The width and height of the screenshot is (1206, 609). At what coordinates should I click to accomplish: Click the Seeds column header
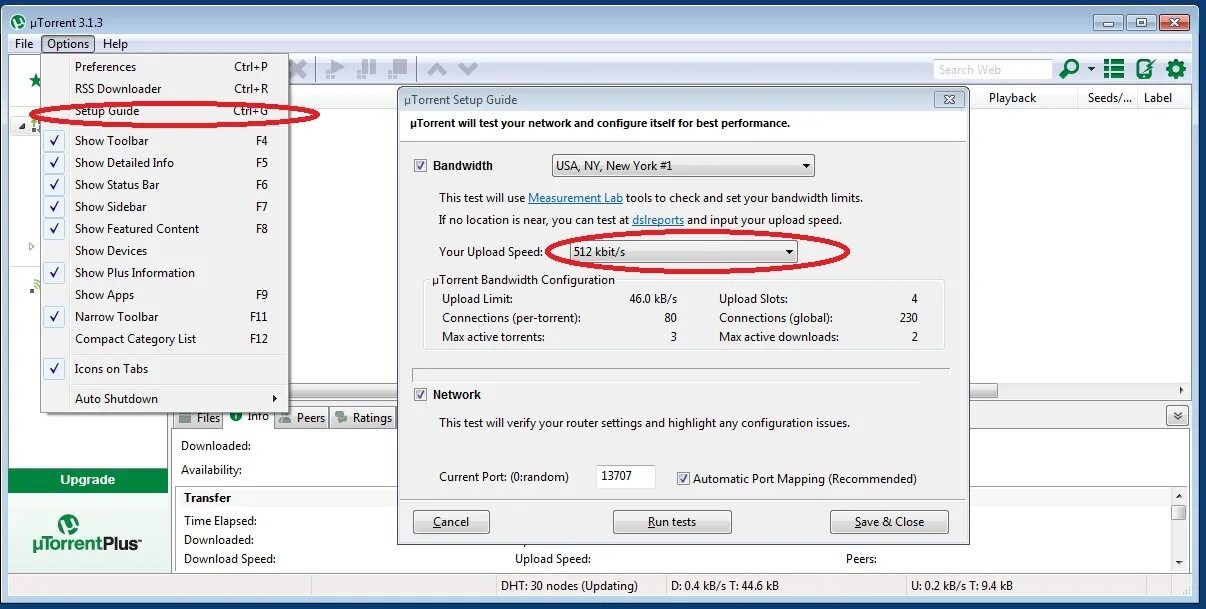(1109, 98)
